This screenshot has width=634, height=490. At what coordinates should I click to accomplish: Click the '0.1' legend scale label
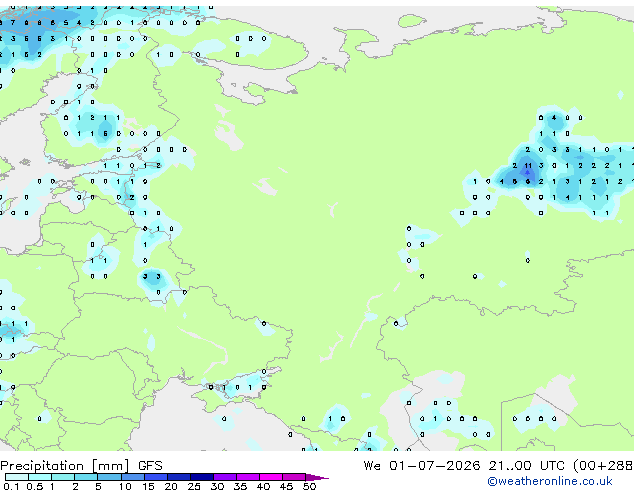coord(11,486)
